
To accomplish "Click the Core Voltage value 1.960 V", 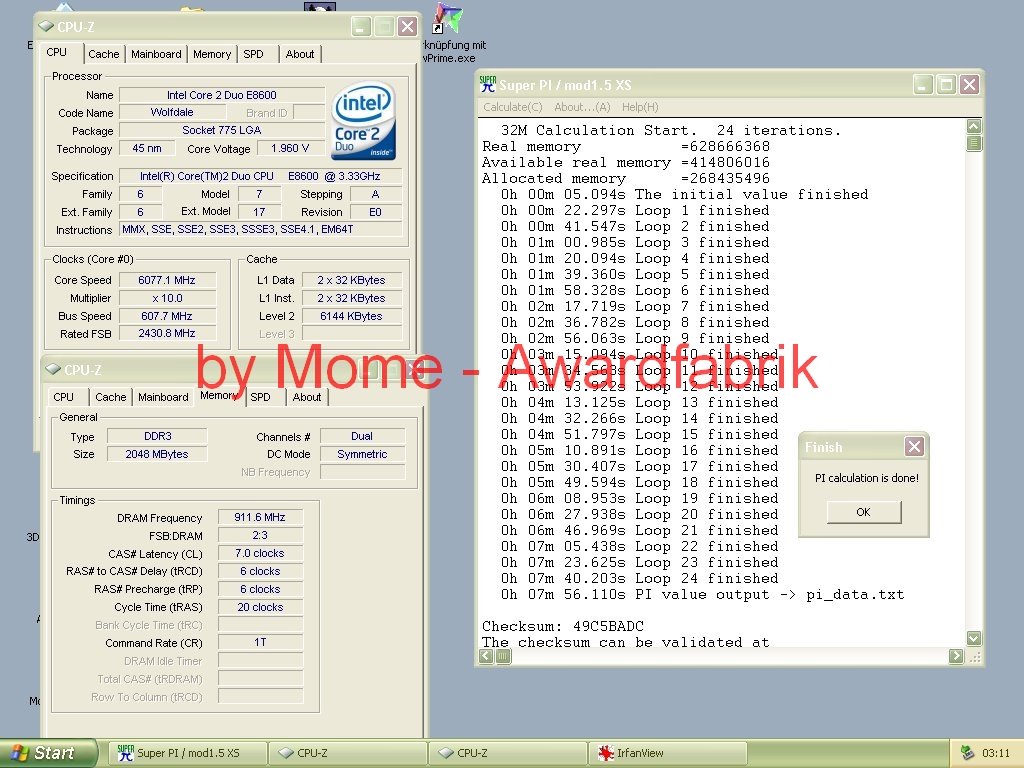I will point(290,149).
